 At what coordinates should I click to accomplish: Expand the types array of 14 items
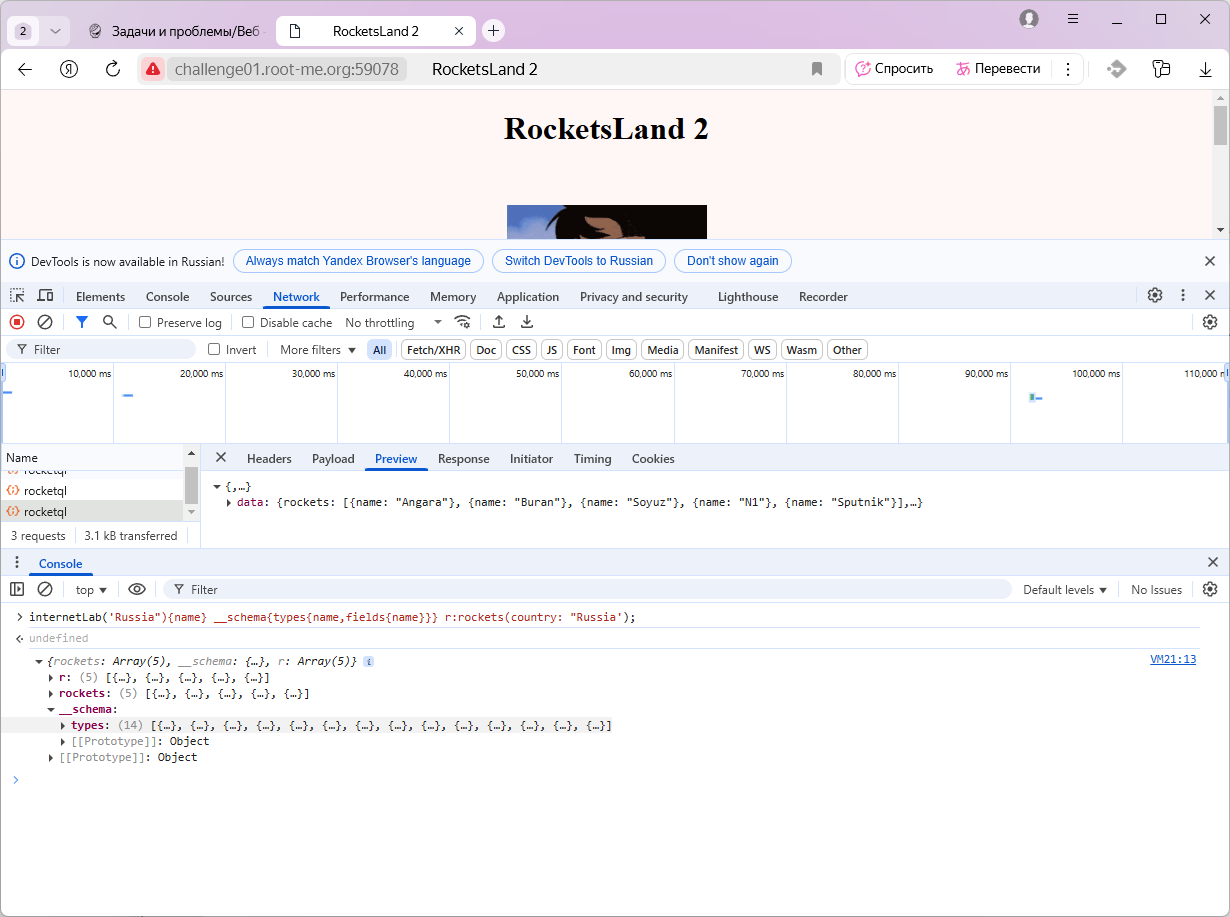63,725
